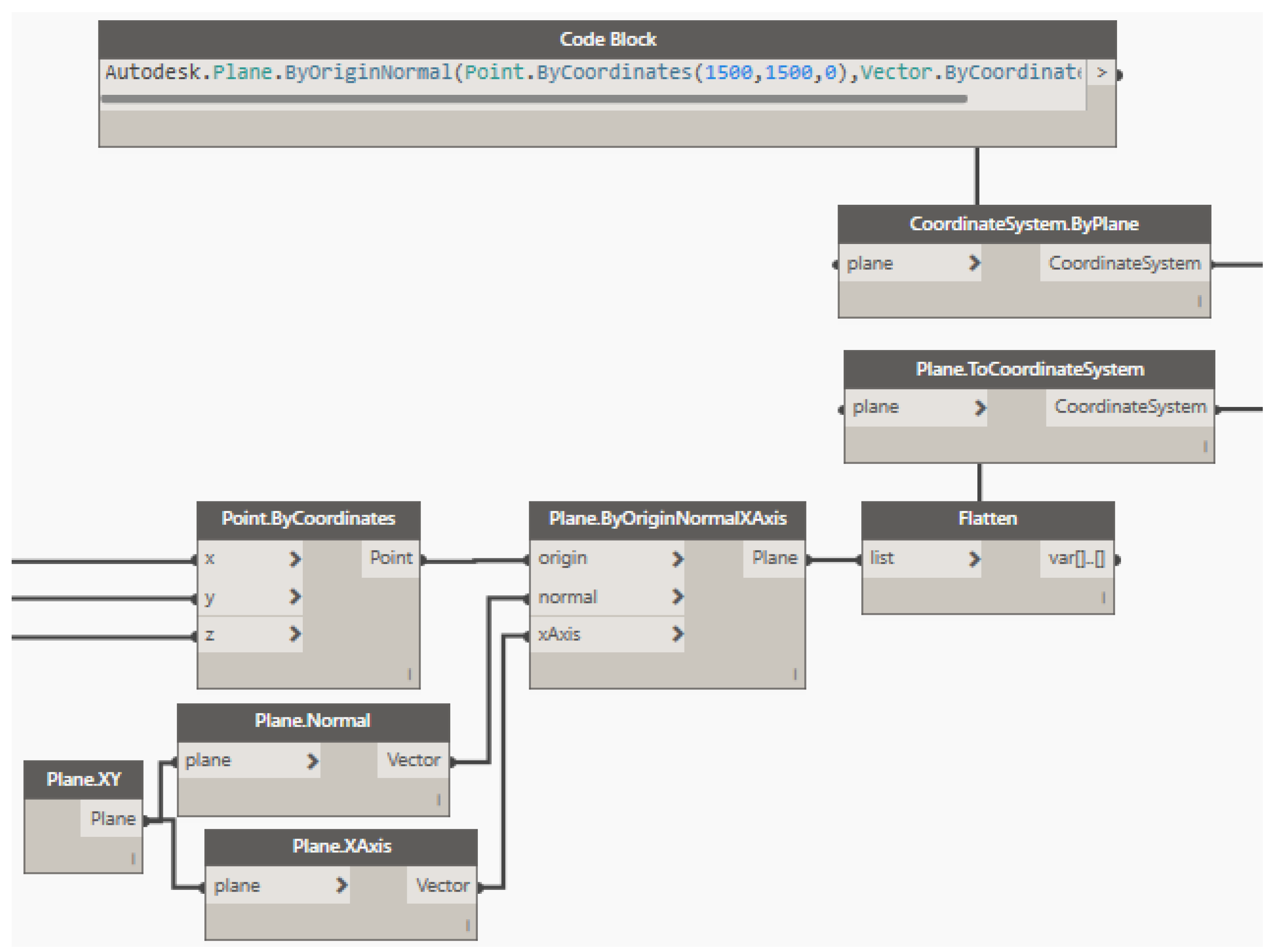This screenshot has width=1274, height=952.
Task: Click the Vector output of the Plane.Normal node
Action: tap(413, 760)
